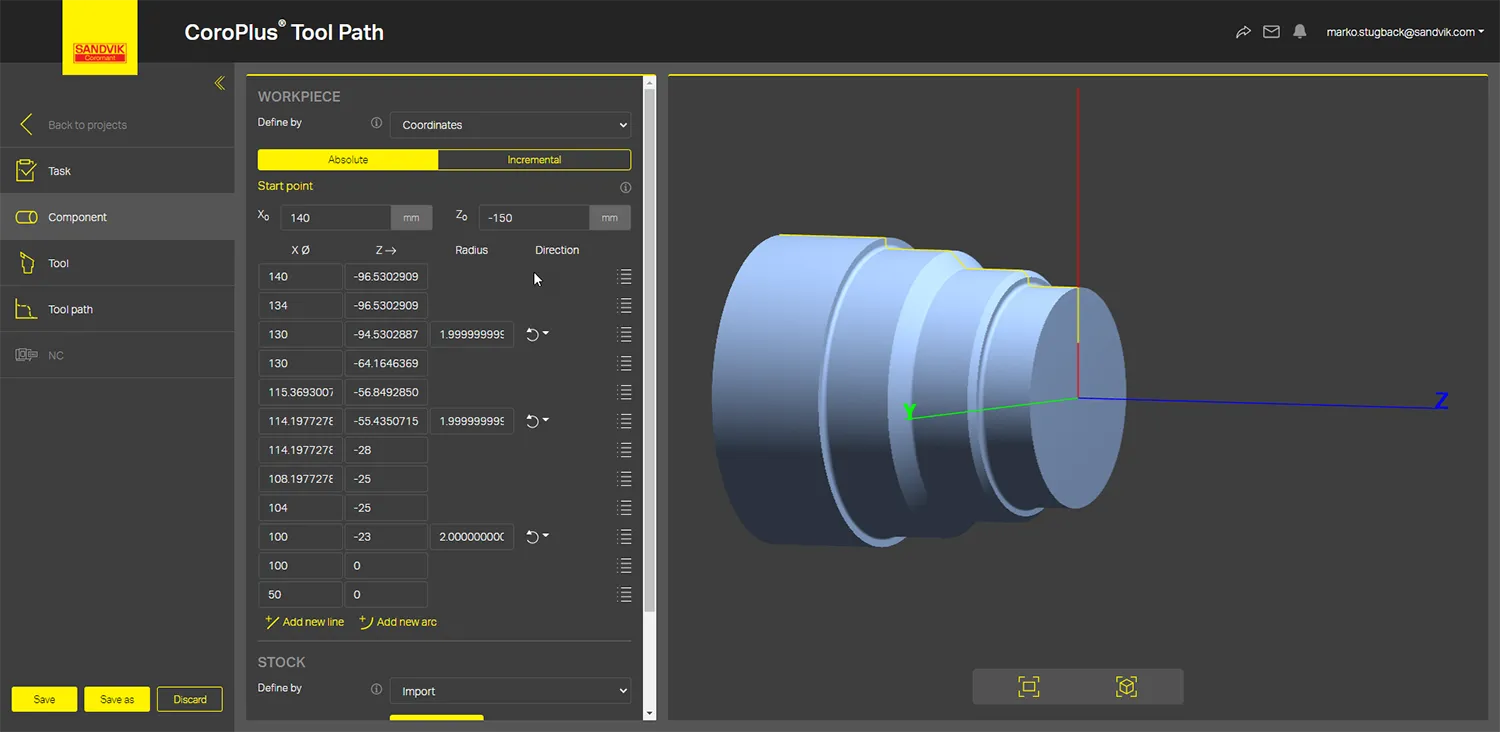Open arc direction dropdown on -23 row

[538, 537]
